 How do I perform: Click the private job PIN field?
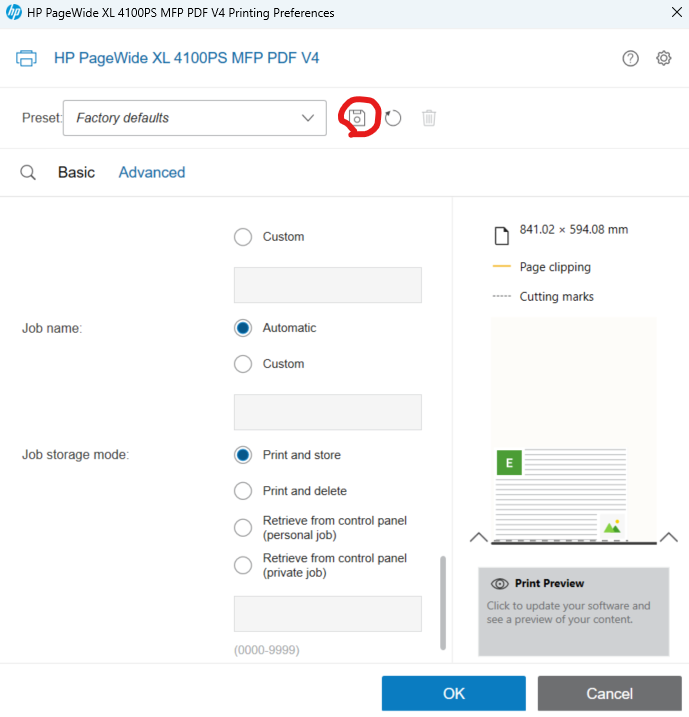tap(328, 614)
